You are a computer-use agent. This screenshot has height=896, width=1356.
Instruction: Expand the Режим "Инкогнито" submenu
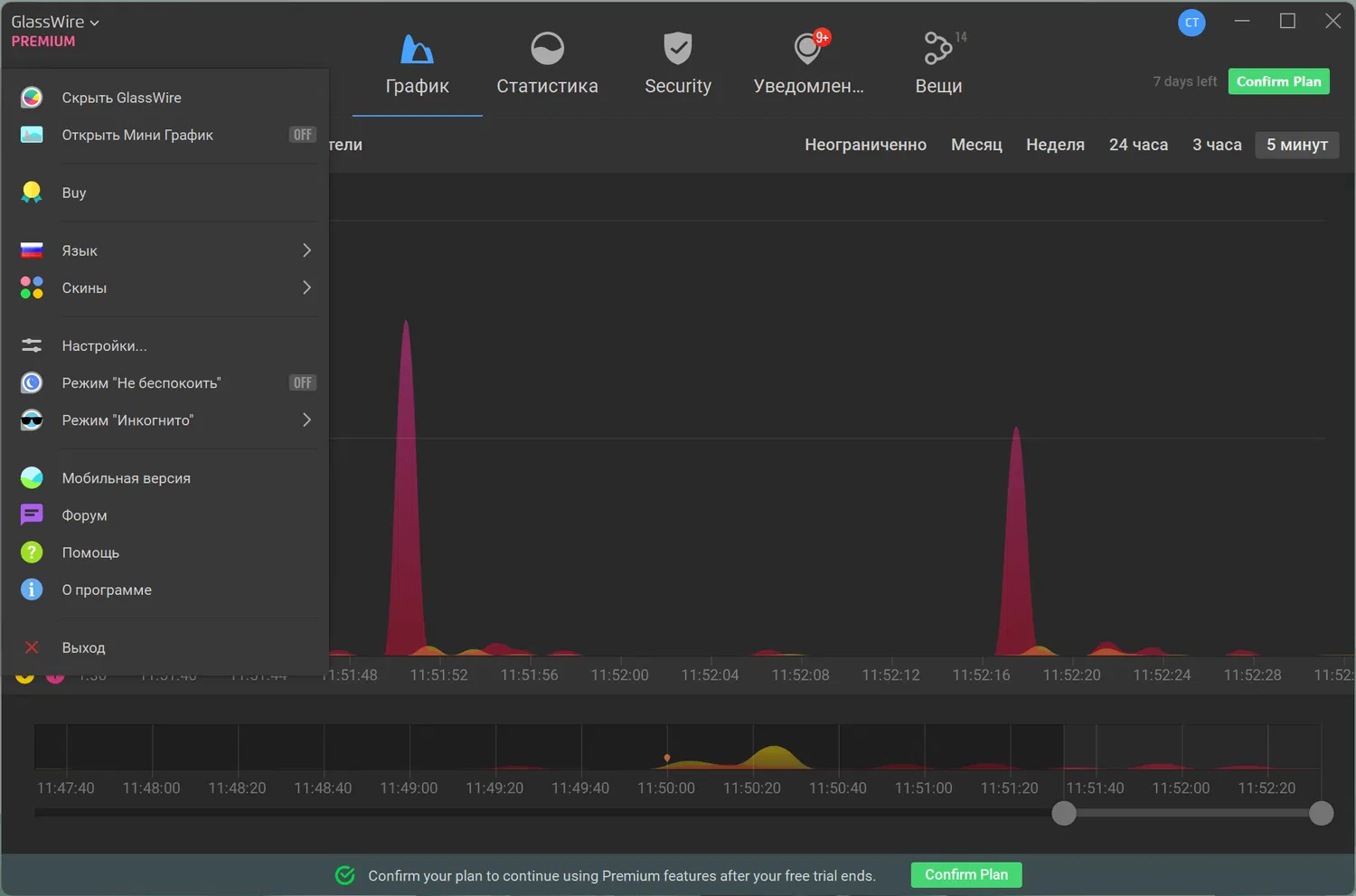(168, 420)
